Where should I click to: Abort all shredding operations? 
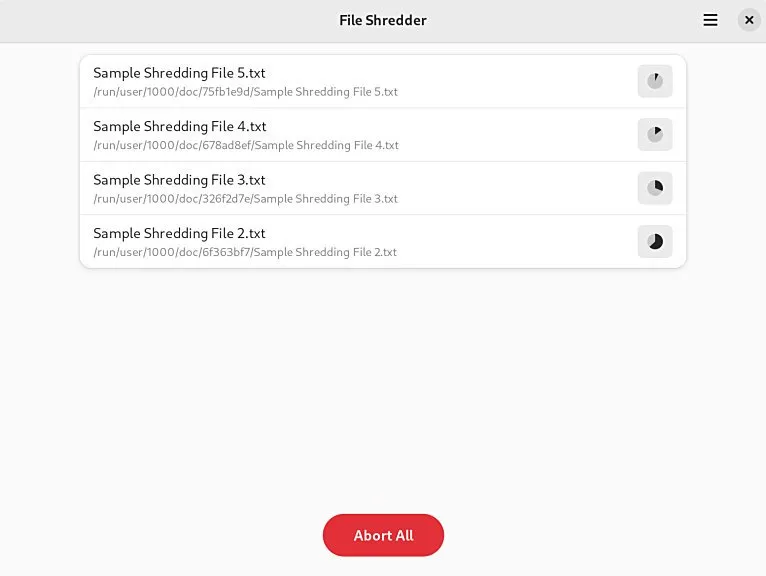(x=383, y=535)
